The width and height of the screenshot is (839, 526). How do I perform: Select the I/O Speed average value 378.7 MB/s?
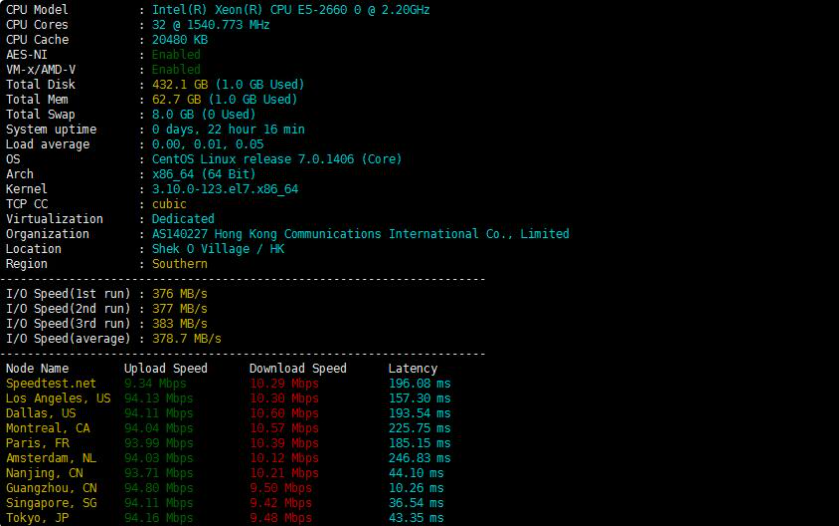coord(186,338)
